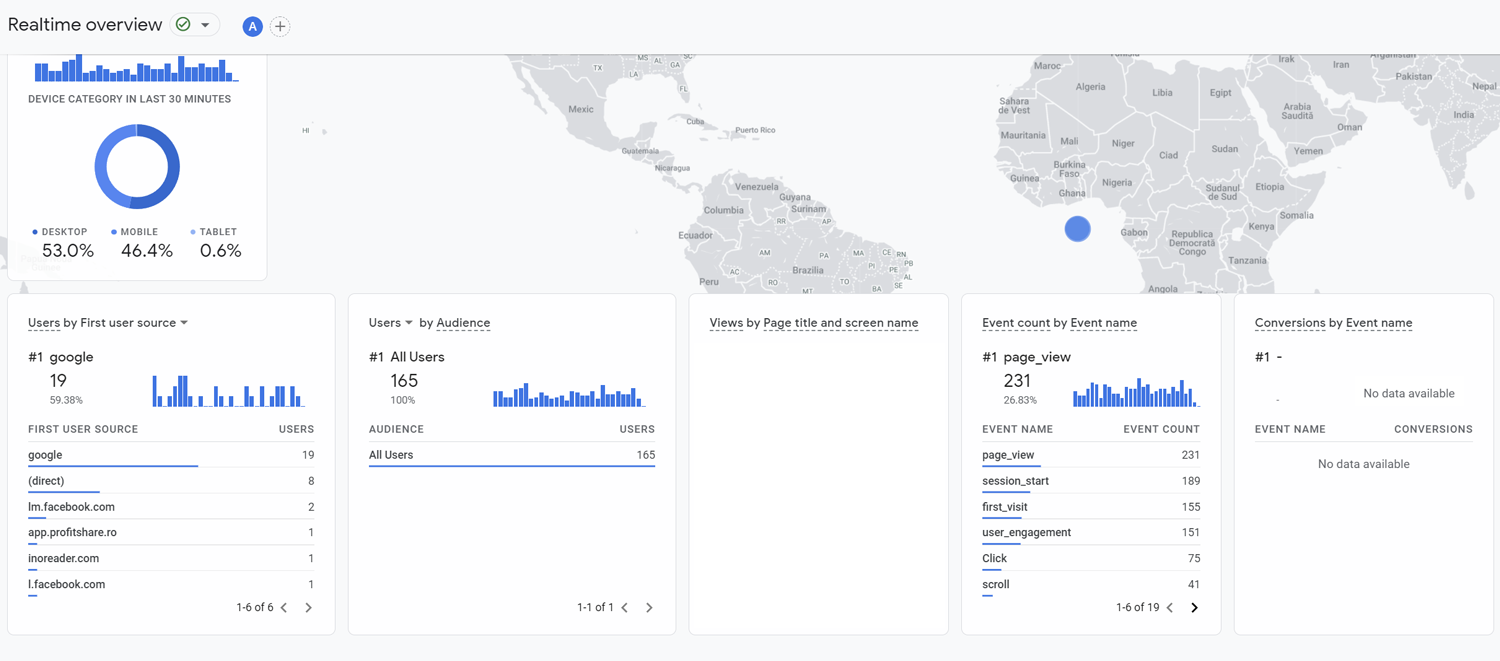Screen dimensions: 1500x661
Task: Select the blue user bubble on the map
Action: tap(1077, 229)
